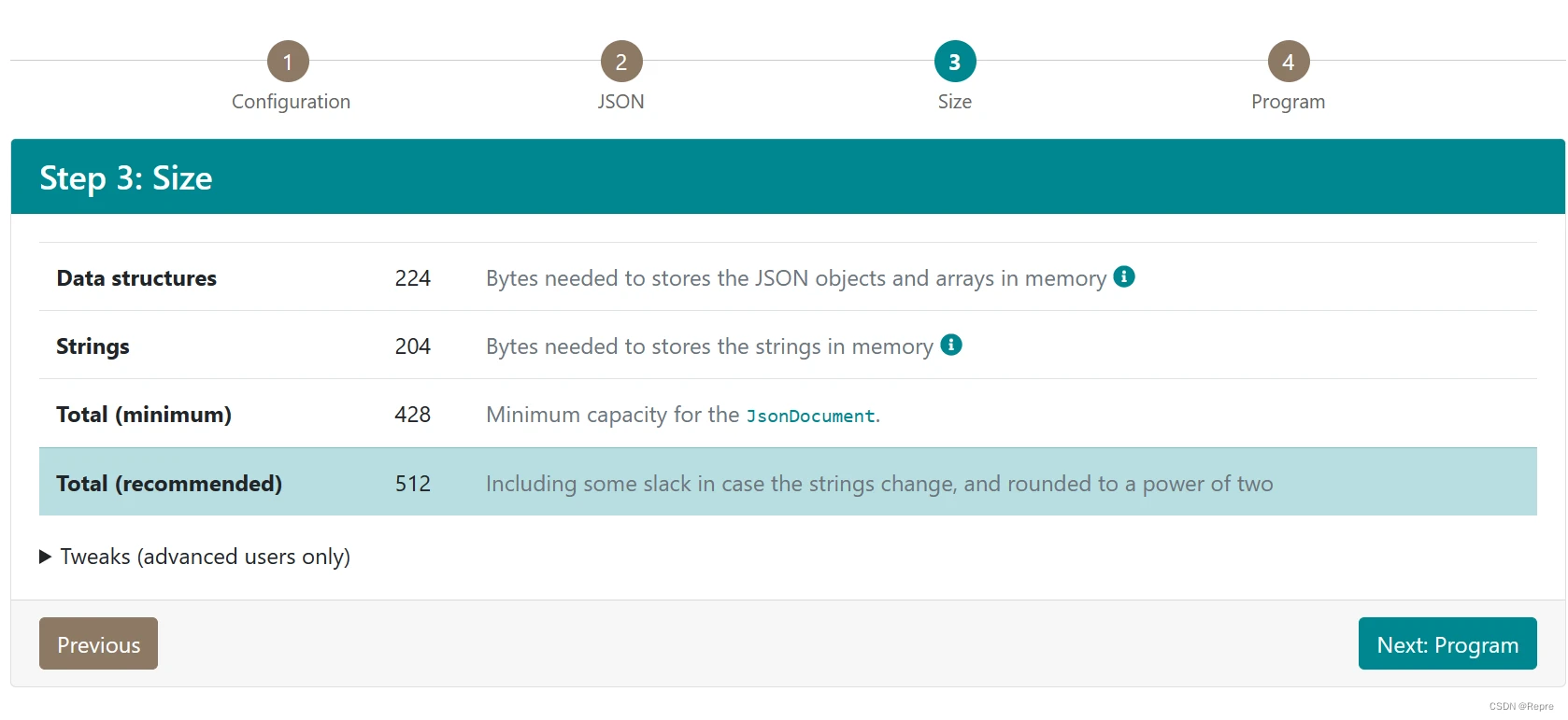Open the Program step label

(x=1289, y=102)
